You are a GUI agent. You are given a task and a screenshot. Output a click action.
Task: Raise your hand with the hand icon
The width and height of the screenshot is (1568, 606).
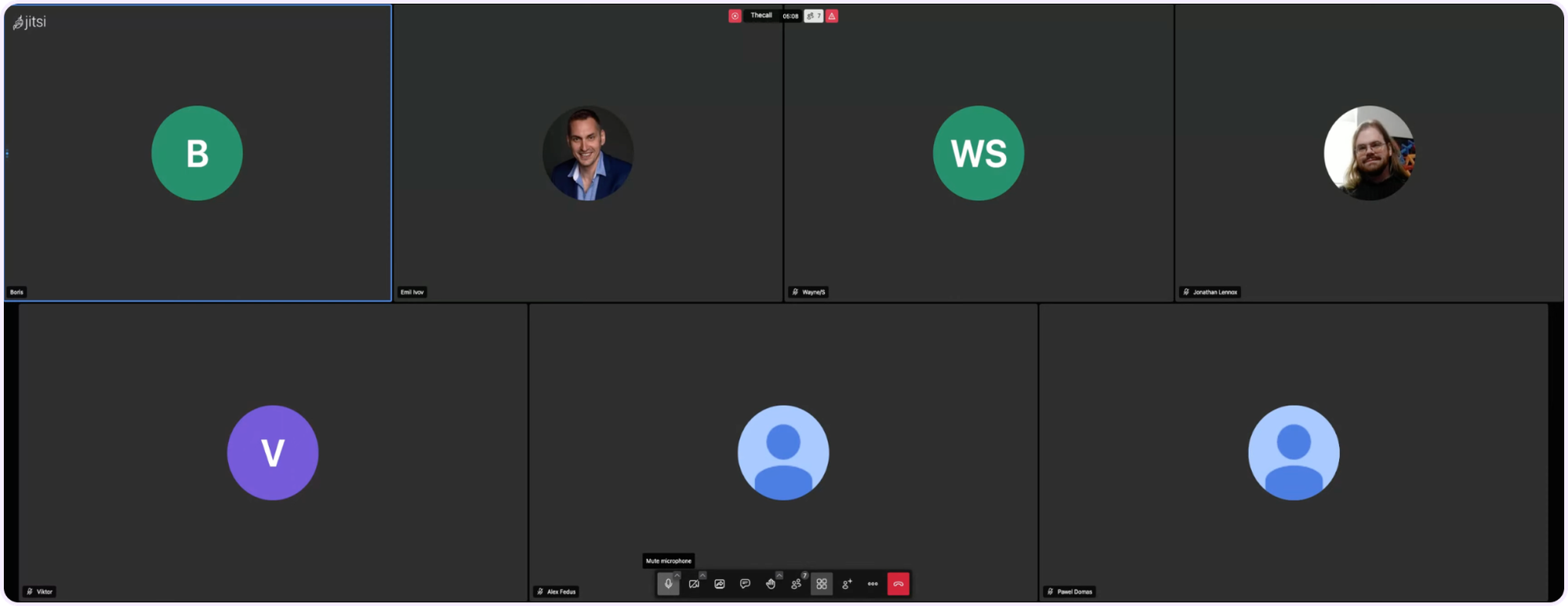tap(771, 584)
